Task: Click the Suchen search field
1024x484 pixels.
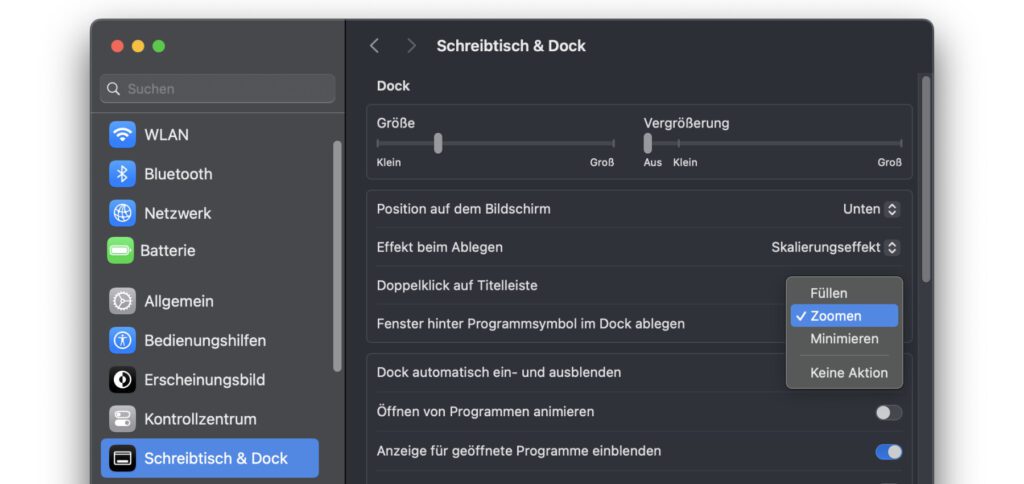Action: tap(218, 89)
